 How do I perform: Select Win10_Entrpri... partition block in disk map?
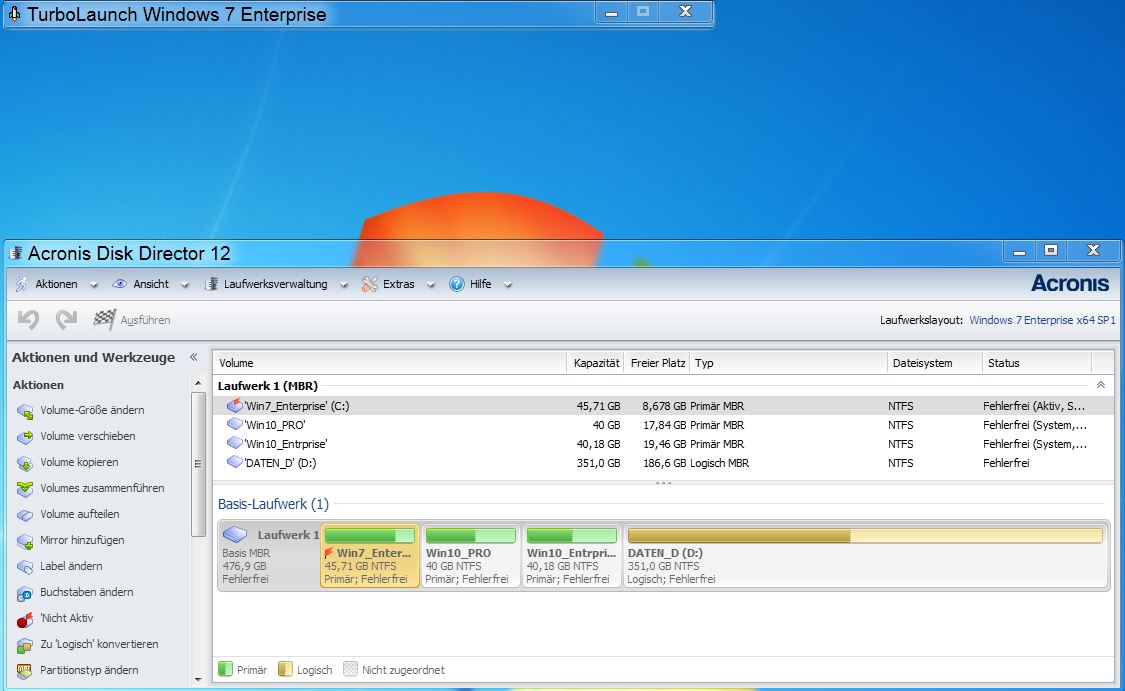(x=572, y=556)
